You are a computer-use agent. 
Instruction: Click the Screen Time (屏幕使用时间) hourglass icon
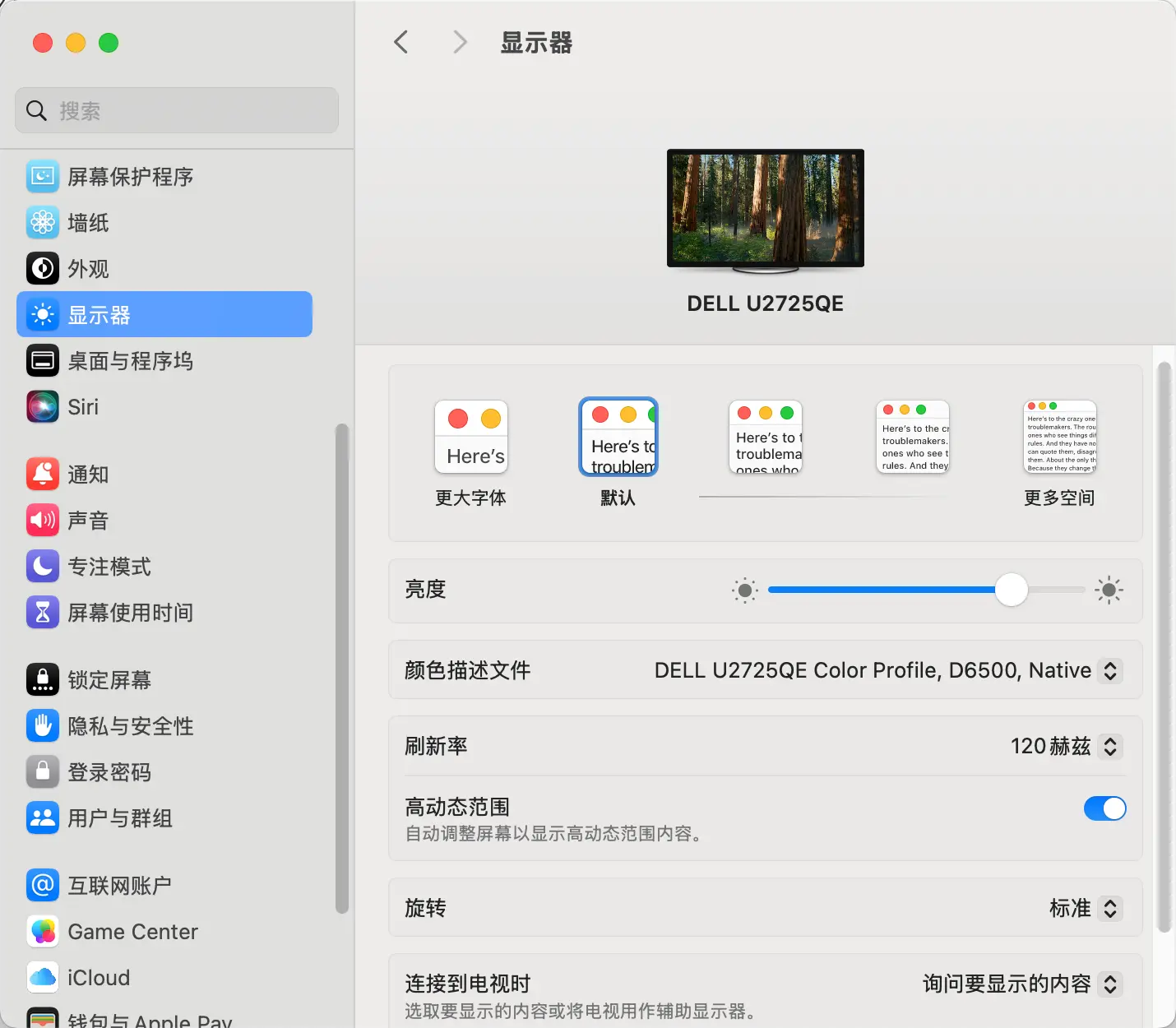coord(43,612)
